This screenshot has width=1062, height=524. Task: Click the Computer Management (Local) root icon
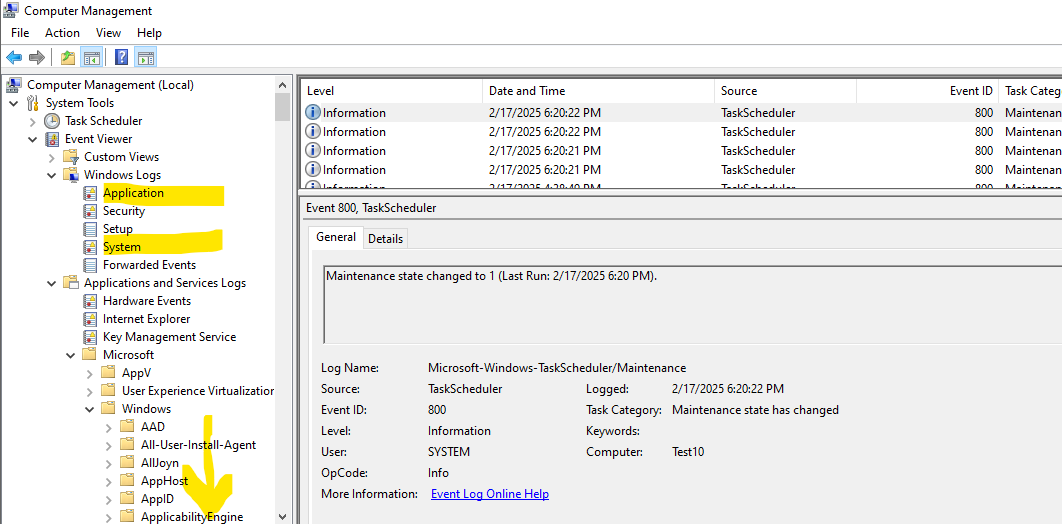14,85
